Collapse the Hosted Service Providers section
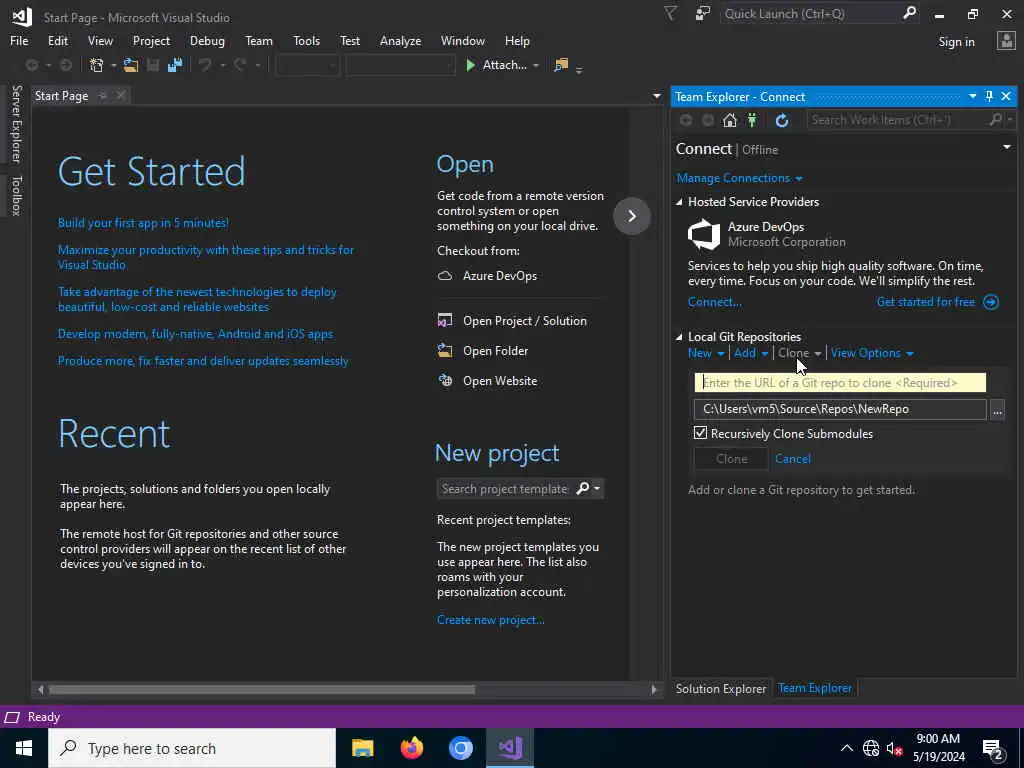Viewport: 1024px width, 768px height. pyautogui.click(x=679, y=202)
